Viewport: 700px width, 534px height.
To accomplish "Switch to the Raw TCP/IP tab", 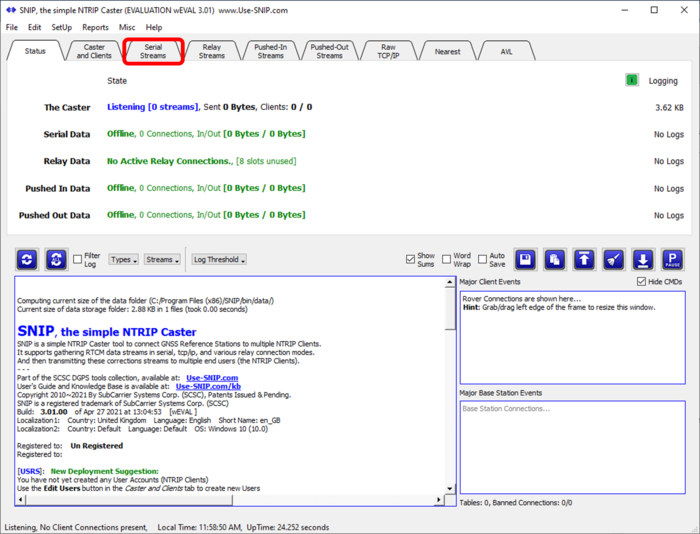I will [388, 51].
